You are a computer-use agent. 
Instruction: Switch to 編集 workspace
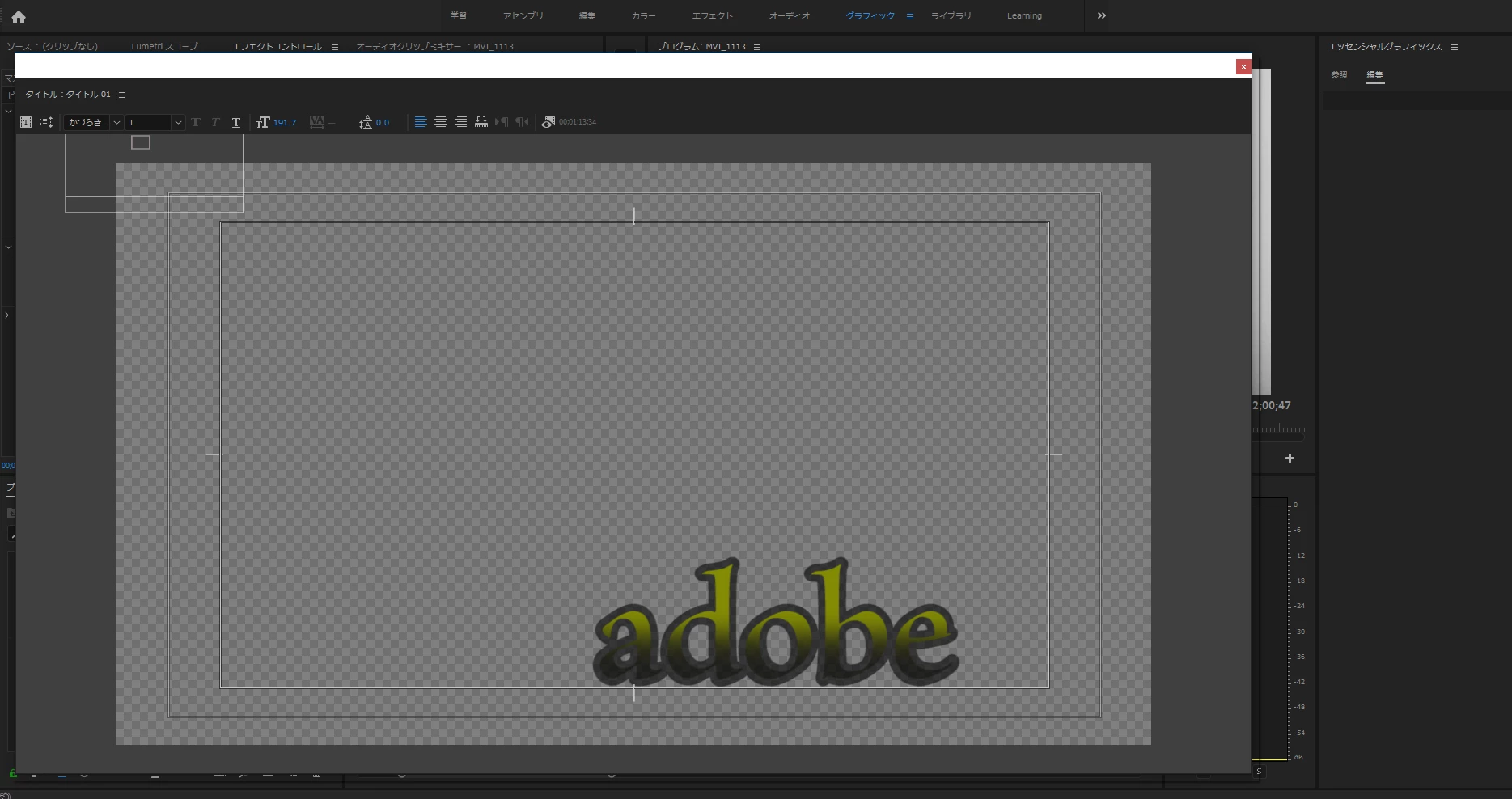coord(587,15)
